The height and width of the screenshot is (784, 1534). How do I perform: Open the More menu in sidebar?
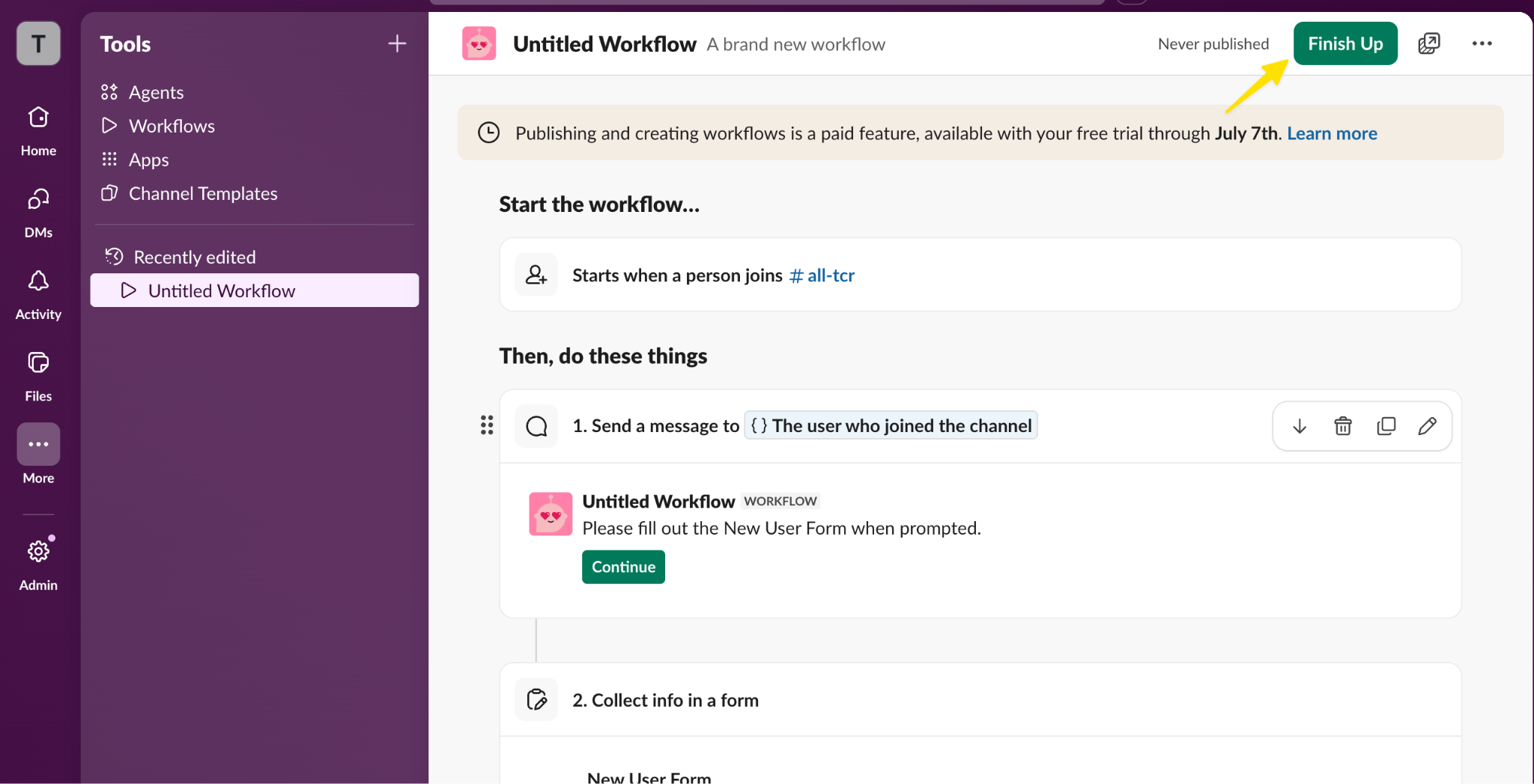coord(38,455)
